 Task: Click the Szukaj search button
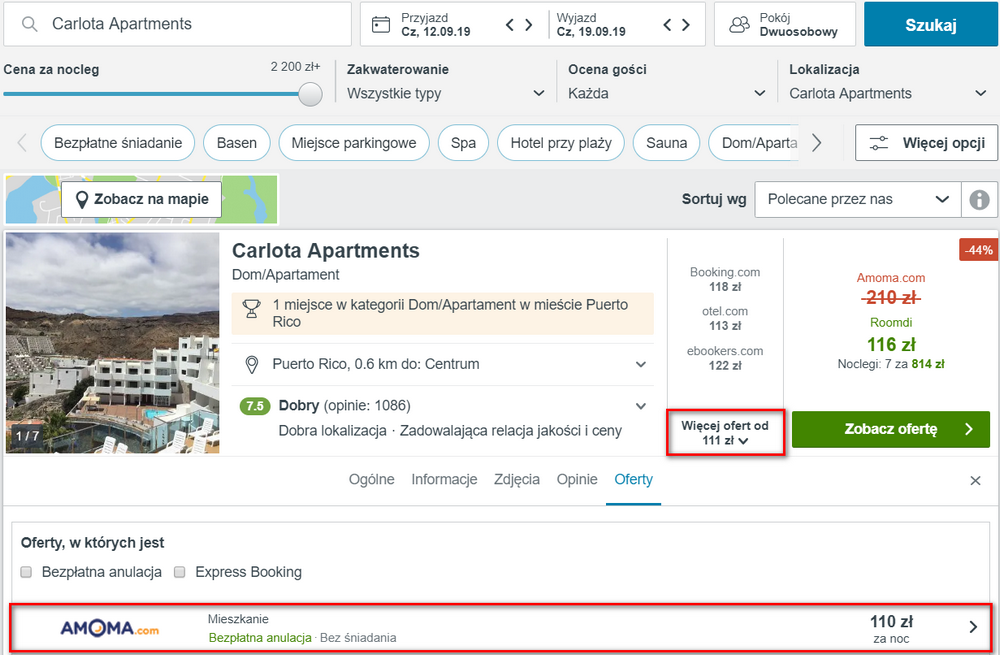[930, 25]
